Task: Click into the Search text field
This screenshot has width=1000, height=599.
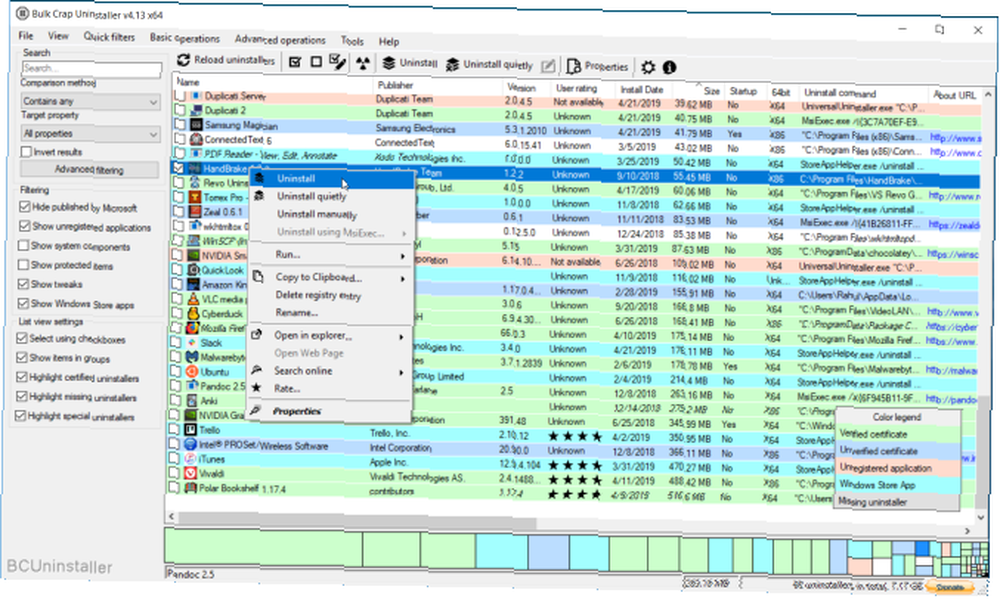Action: click(x=91, y=68)
